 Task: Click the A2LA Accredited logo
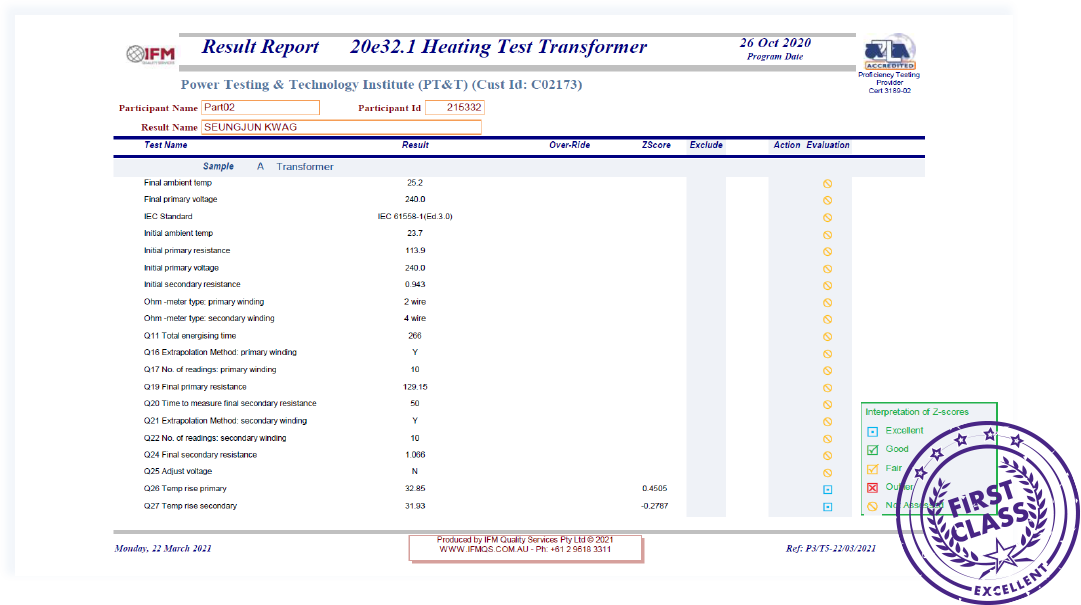[x=889, y=52]
